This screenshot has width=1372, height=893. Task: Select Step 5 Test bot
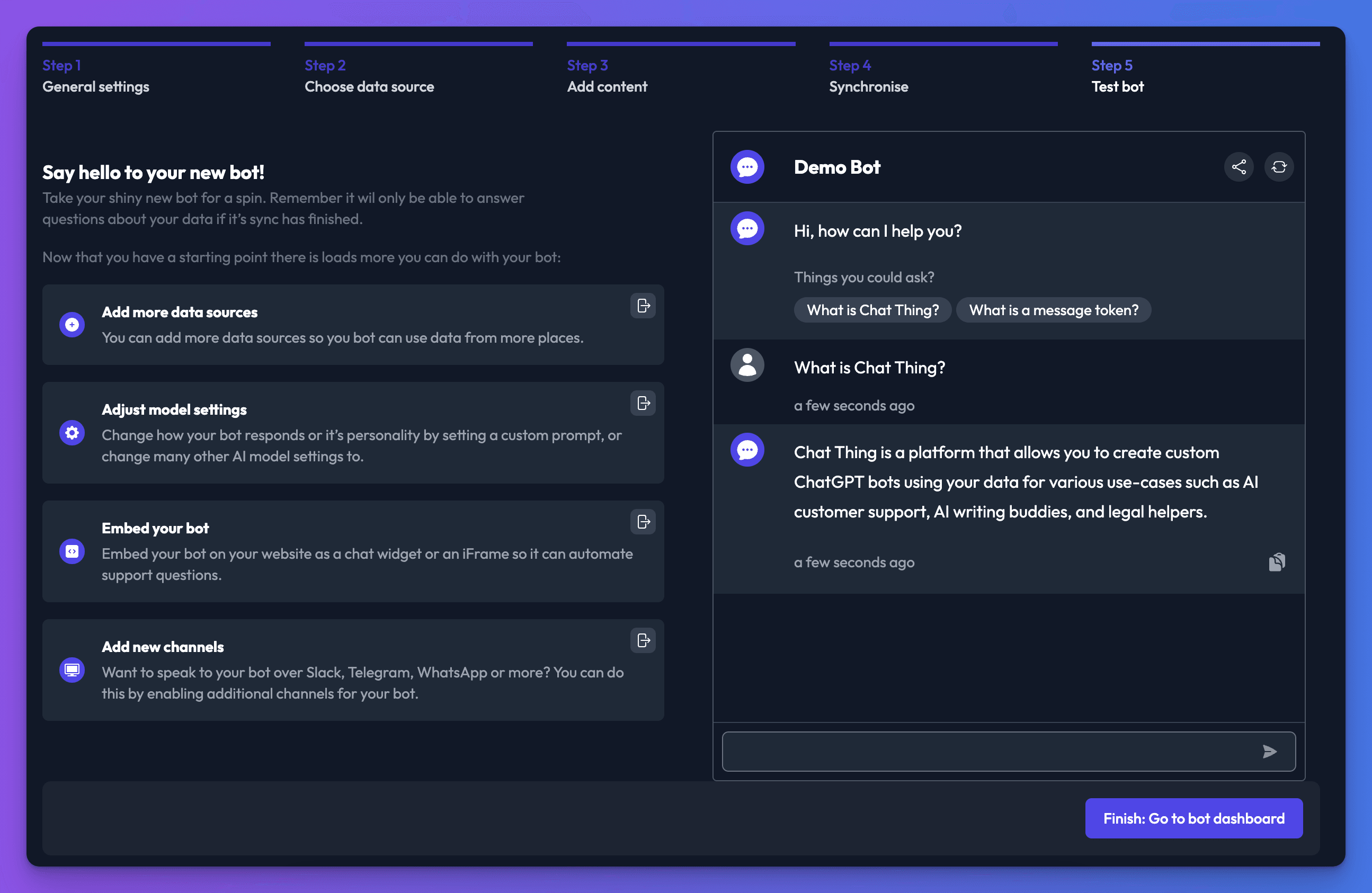1206,69
